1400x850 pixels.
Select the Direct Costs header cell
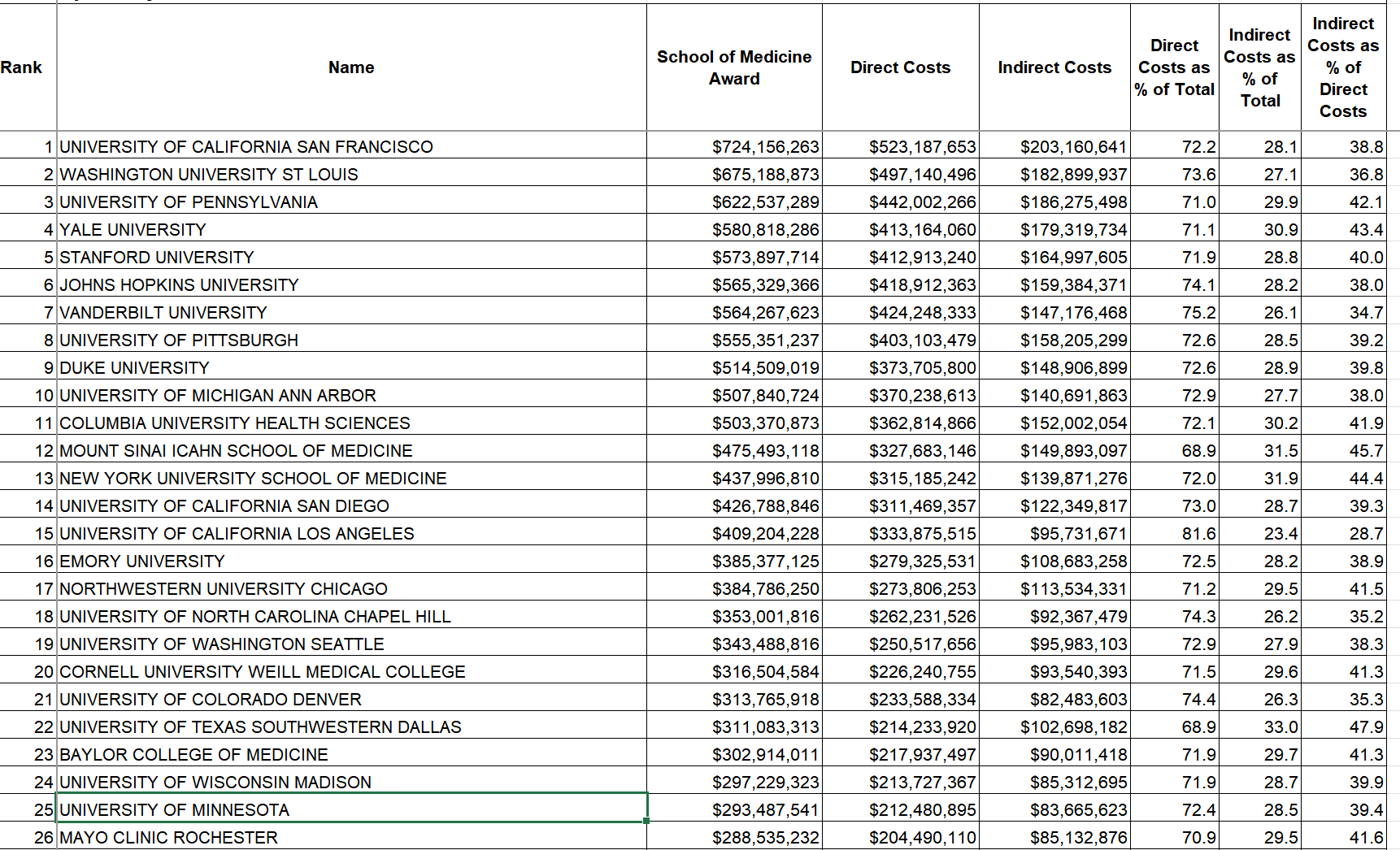(900, 67)
